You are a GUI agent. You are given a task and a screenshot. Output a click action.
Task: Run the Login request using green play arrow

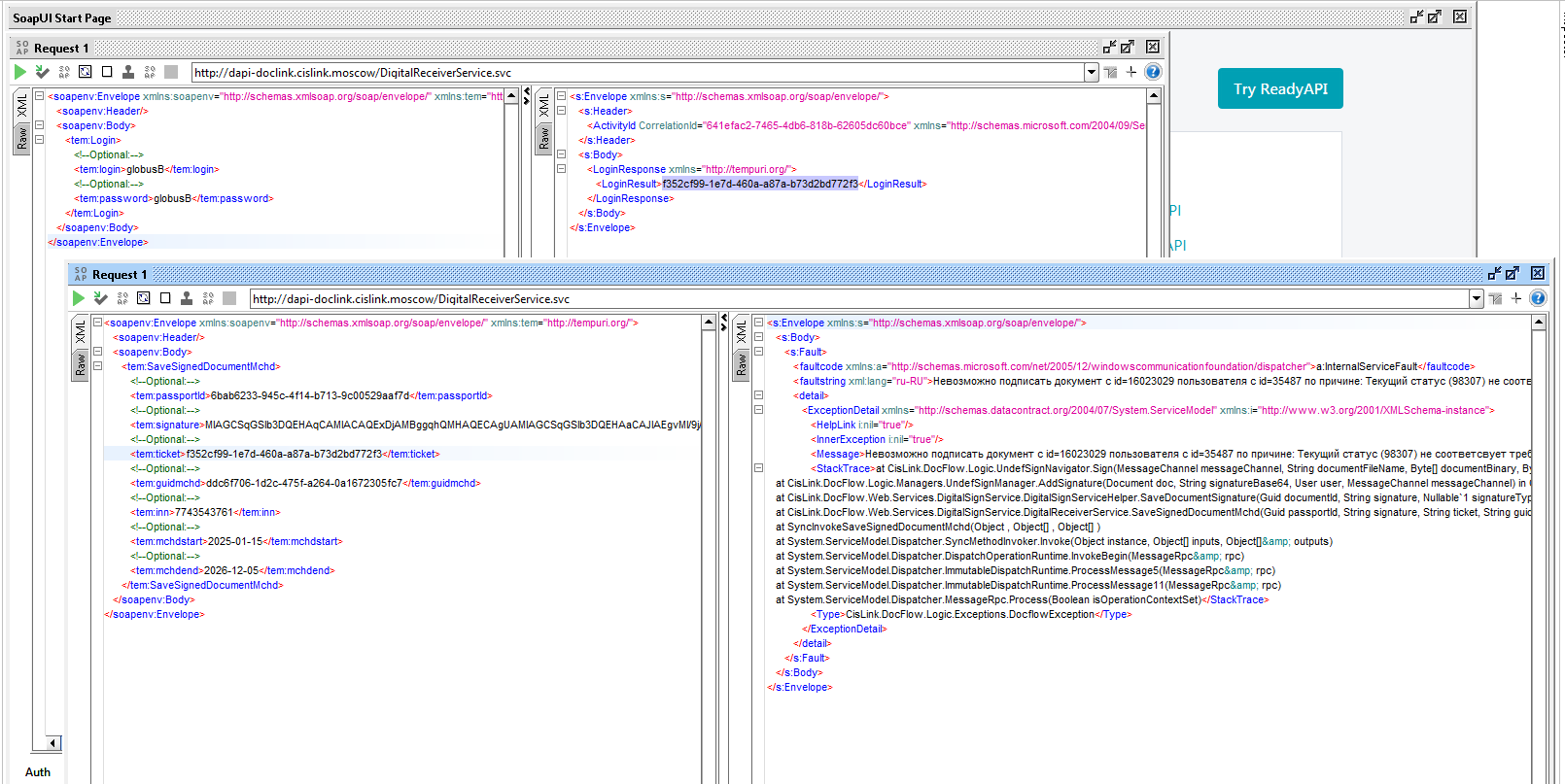(20, 72)
